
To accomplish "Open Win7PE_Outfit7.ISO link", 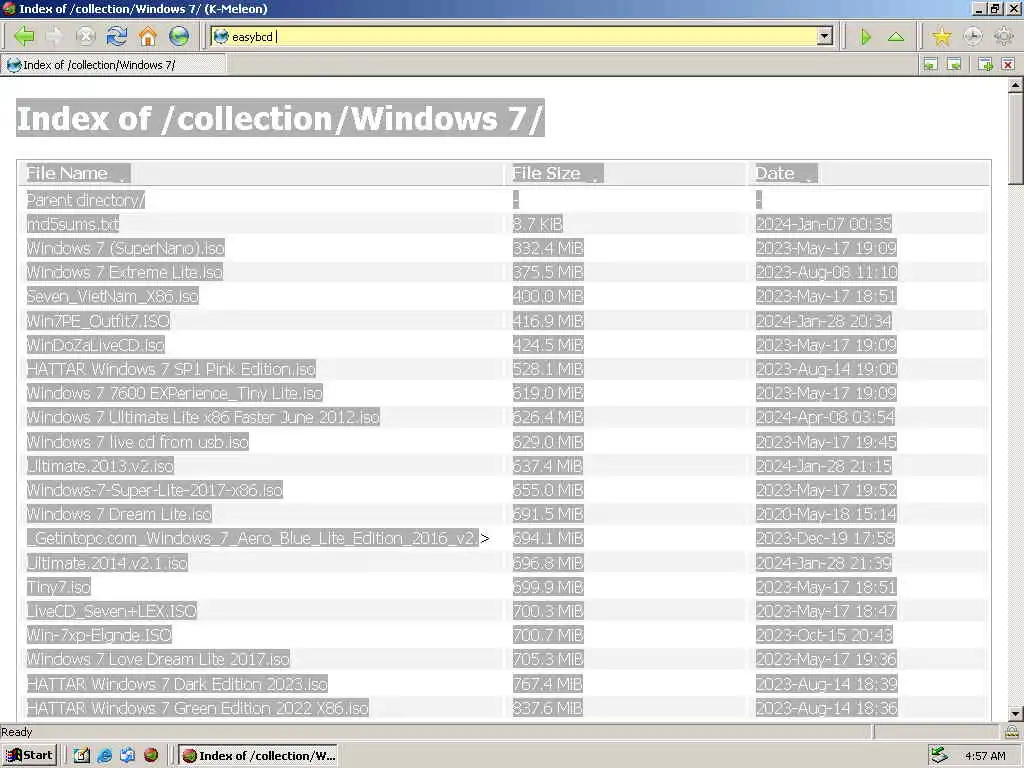I will point(98,321).
